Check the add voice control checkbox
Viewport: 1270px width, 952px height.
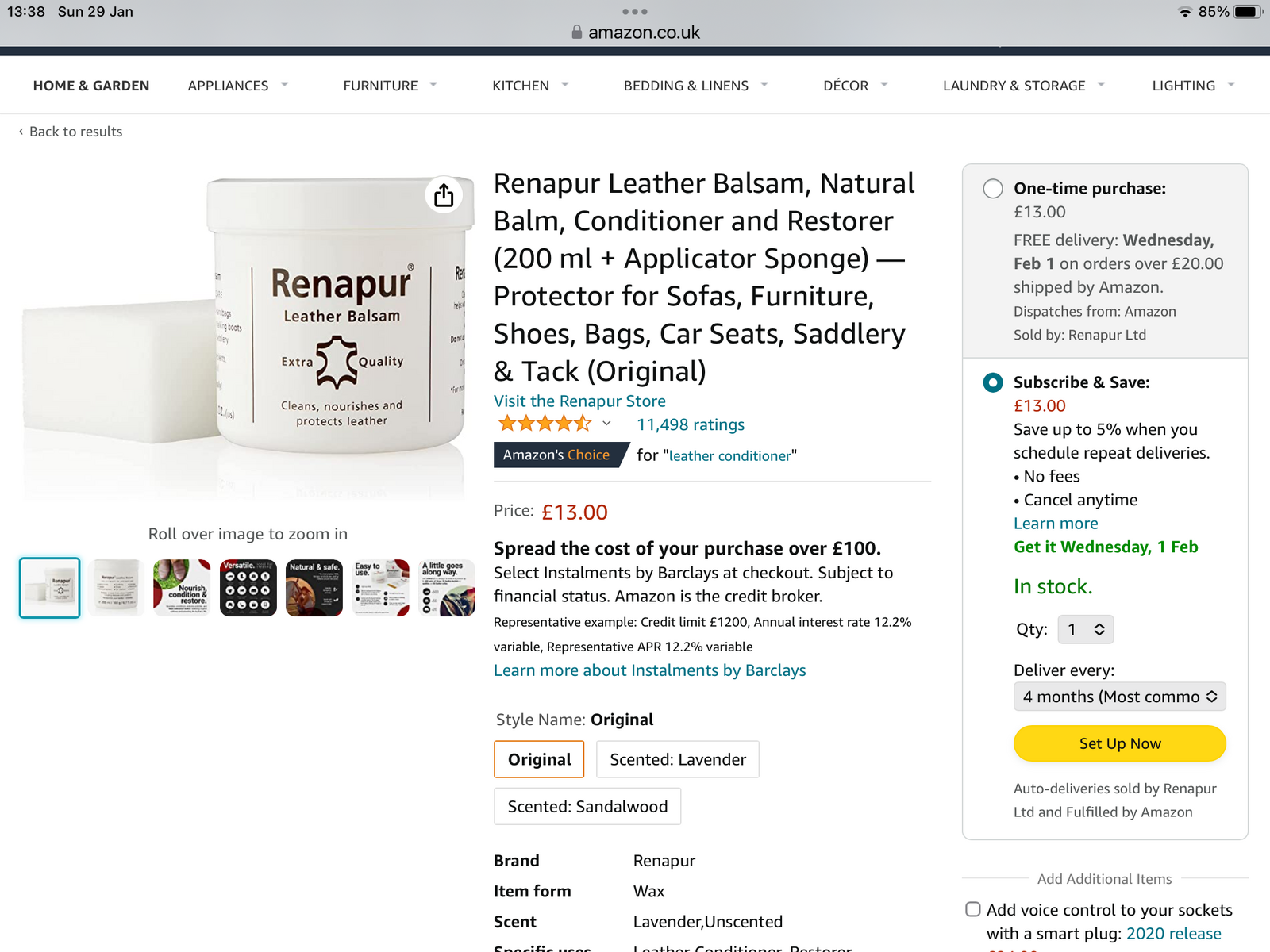click(972, 909)
